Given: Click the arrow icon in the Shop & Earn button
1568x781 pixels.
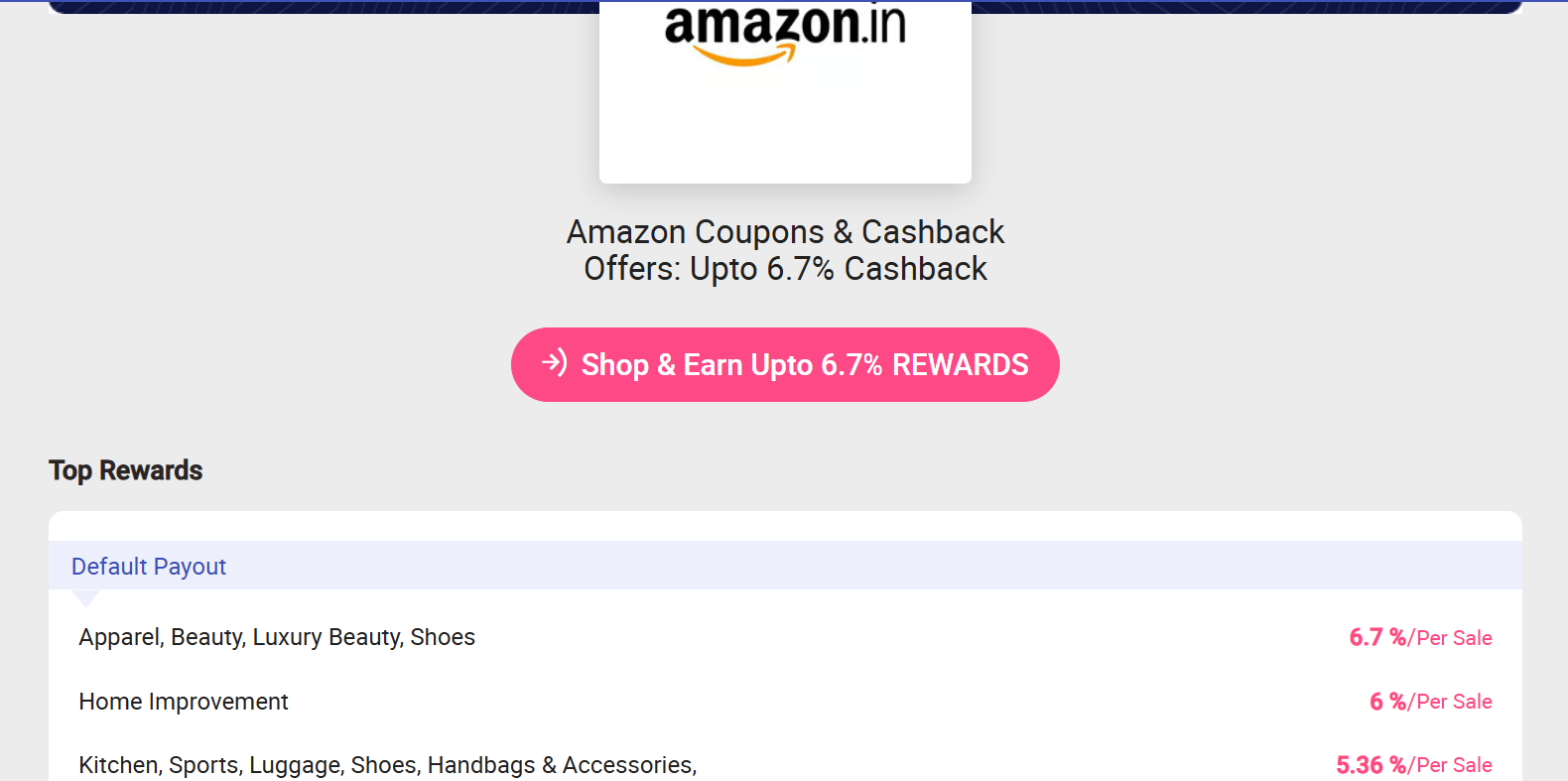Looking at the screenshot, I should tap(555, 363).
